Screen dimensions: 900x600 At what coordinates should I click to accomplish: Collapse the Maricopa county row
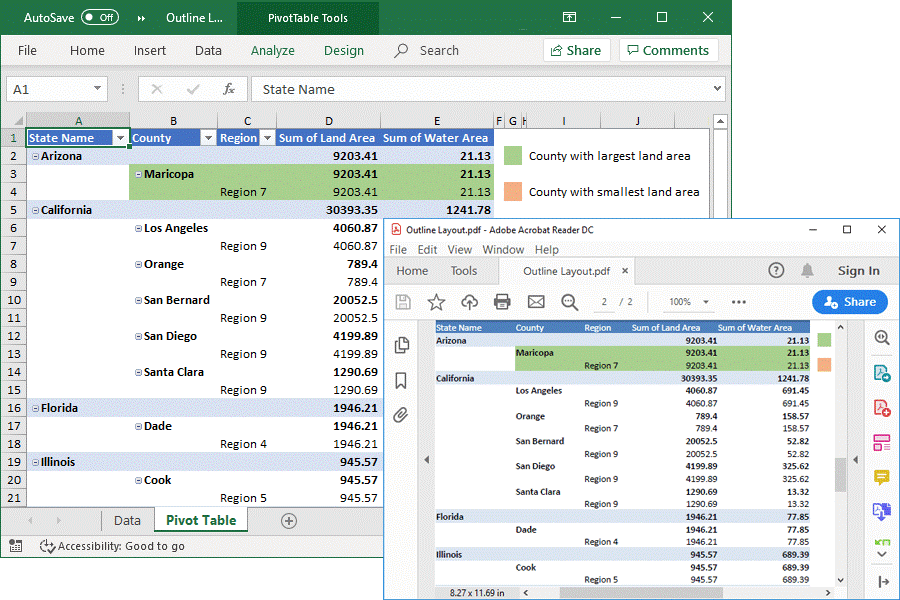(x=138, y=174)
